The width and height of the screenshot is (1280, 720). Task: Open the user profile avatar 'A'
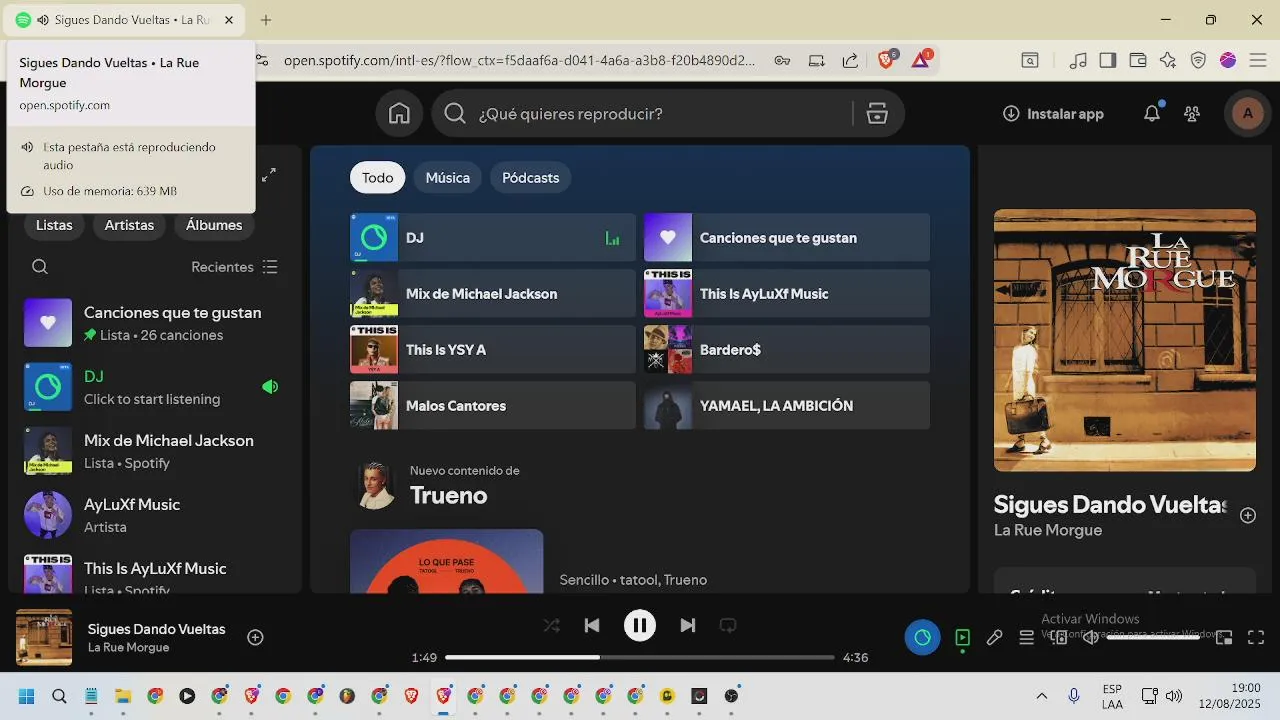pyautogui.click(x=1247, y=114)
